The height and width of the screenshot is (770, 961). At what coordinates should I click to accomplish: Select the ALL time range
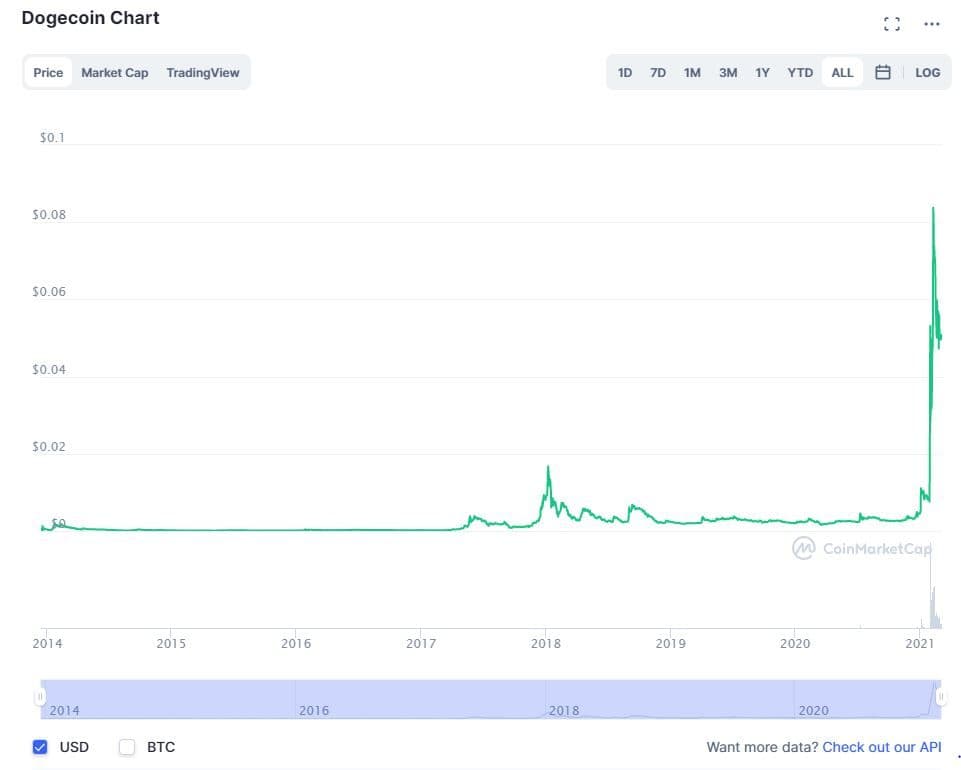point(842,73)
